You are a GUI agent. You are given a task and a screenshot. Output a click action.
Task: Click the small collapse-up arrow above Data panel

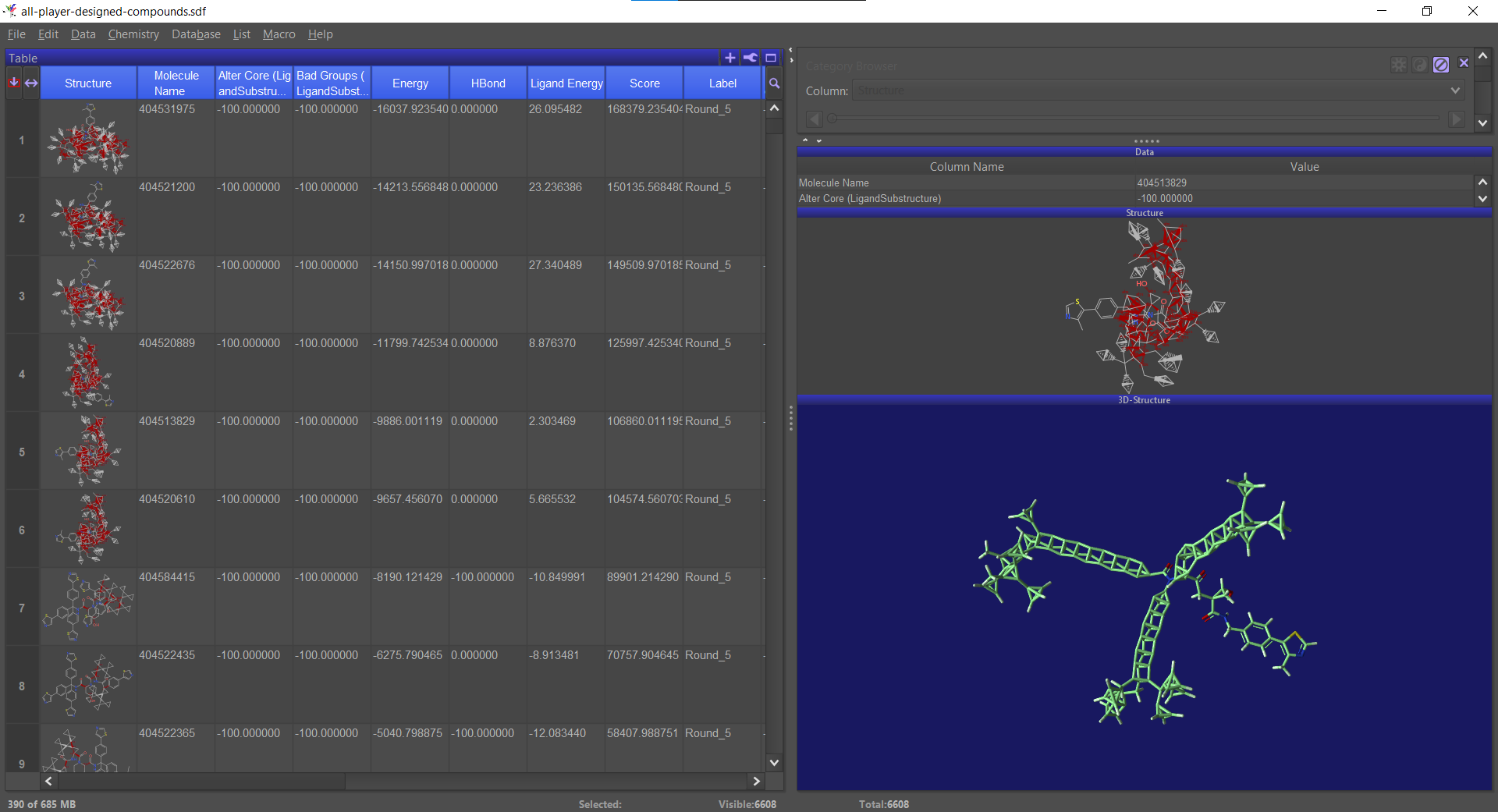coord(805,141)
